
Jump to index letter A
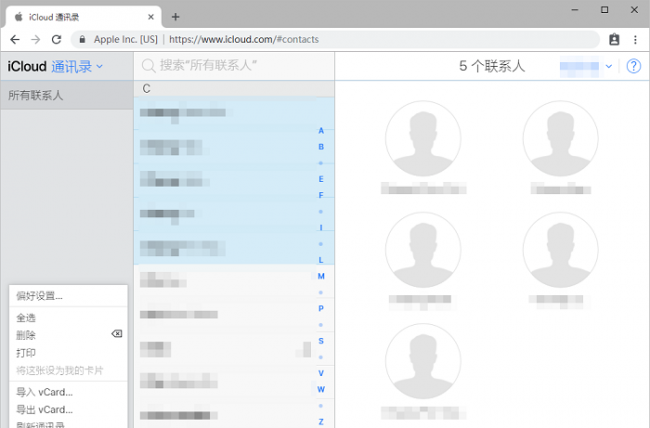321,131
